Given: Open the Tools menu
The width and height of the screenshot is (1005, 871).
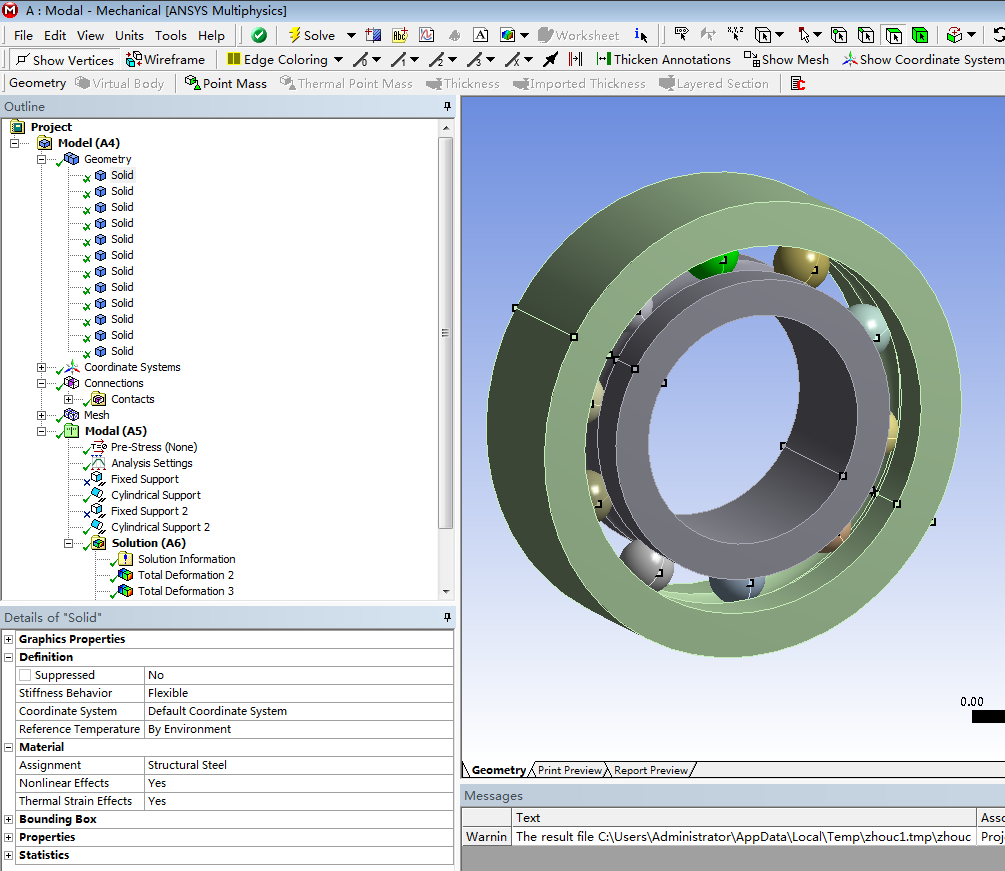Looking at the screenshot, I should (170, 36).
